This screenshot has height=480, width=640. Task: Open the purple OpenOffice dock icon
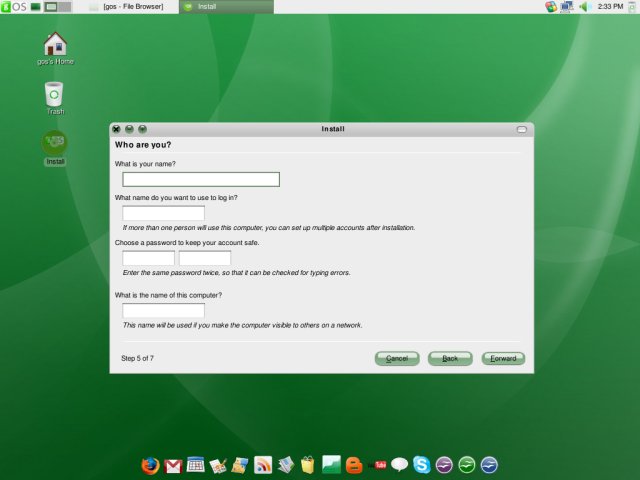coord(444,465)
